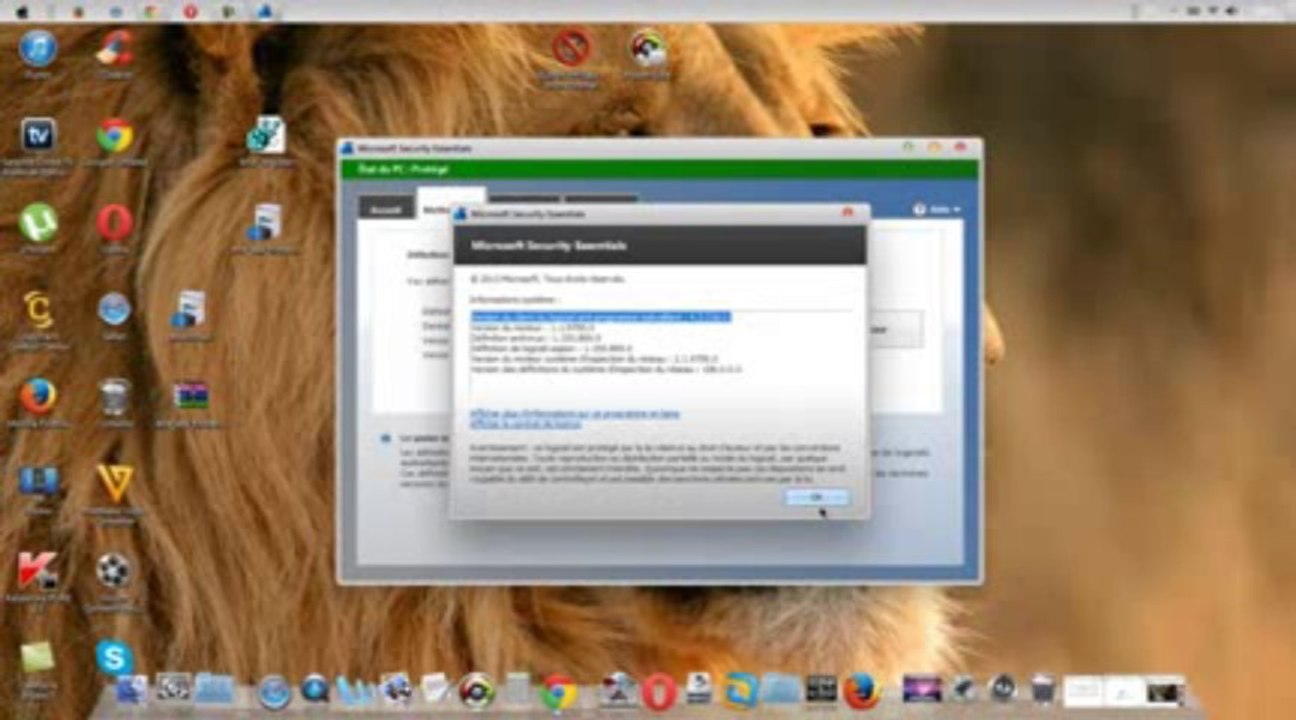Open the Opera desktop icon

pyautogui.click(x=115, y=222)
